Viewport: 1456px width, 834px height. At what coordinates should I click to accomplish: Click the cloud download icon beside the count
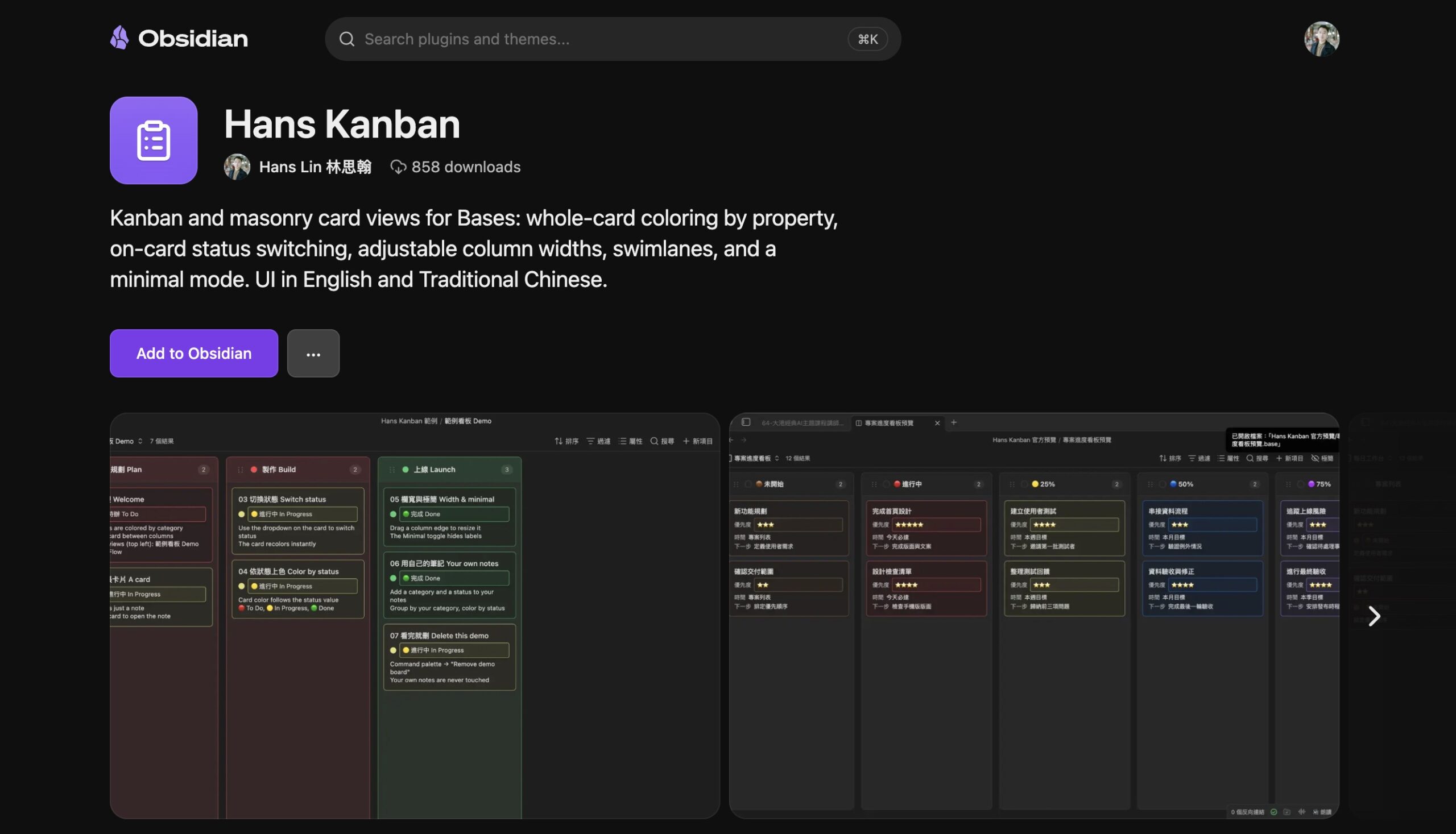[x=398, y=167]
